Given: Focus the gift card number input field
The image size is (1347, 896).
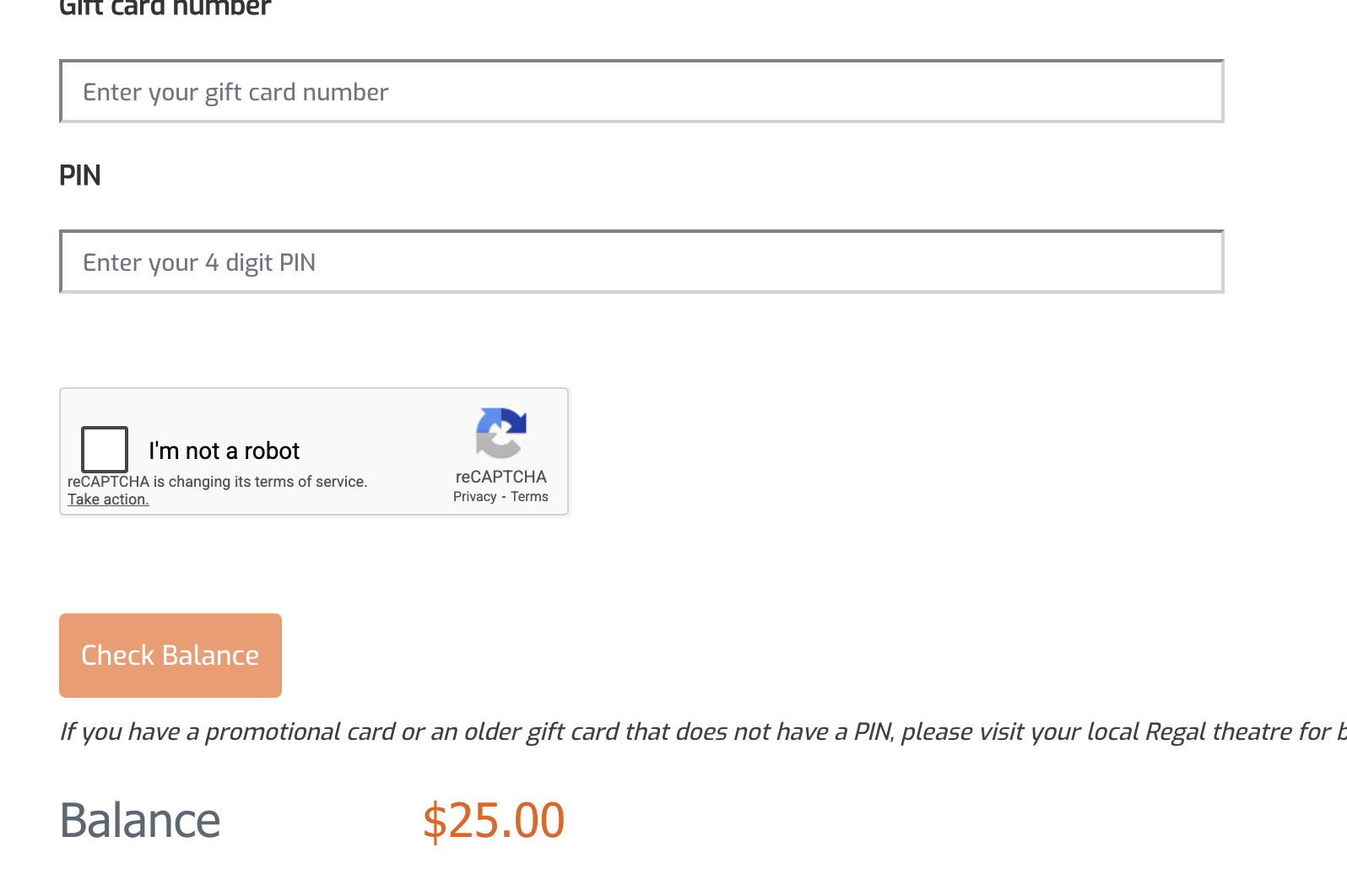Looking at the screenshot, I should pyautogui.click(x=641, y=92).
